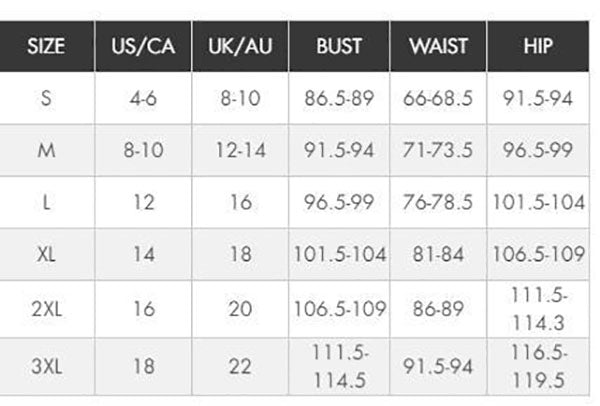Click the 2XL size label
This screenshot has width=600, height=406.
pyautogui.click(x=46, y=309)
